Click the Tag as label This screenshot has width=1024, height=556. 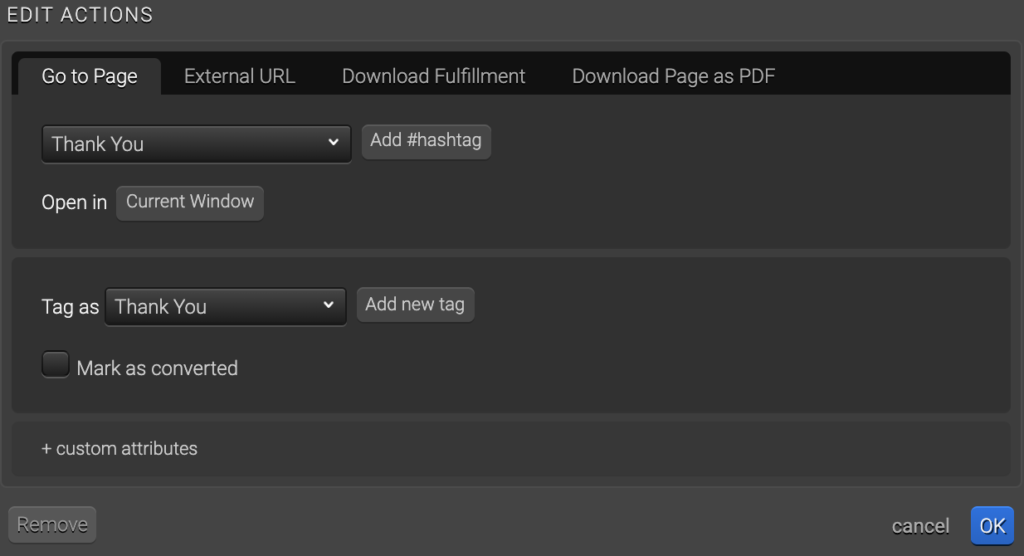[x=70, y=307]
